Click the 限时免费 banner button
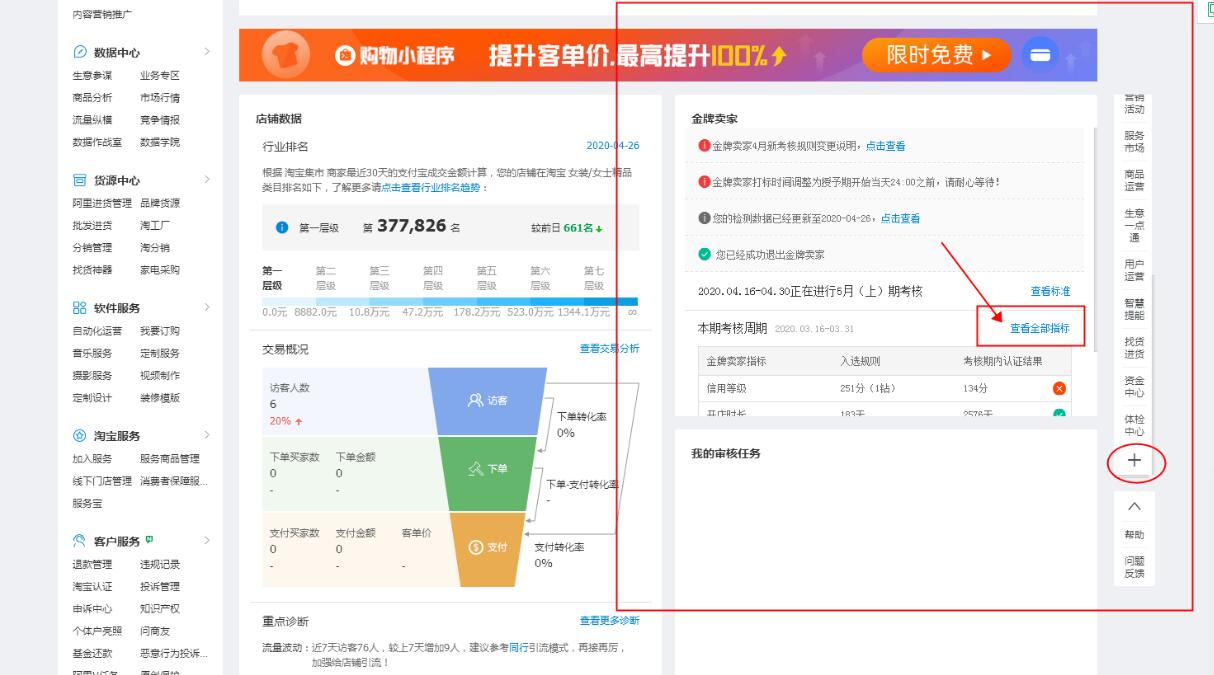1214x675 pixels. tap(936, 56)
